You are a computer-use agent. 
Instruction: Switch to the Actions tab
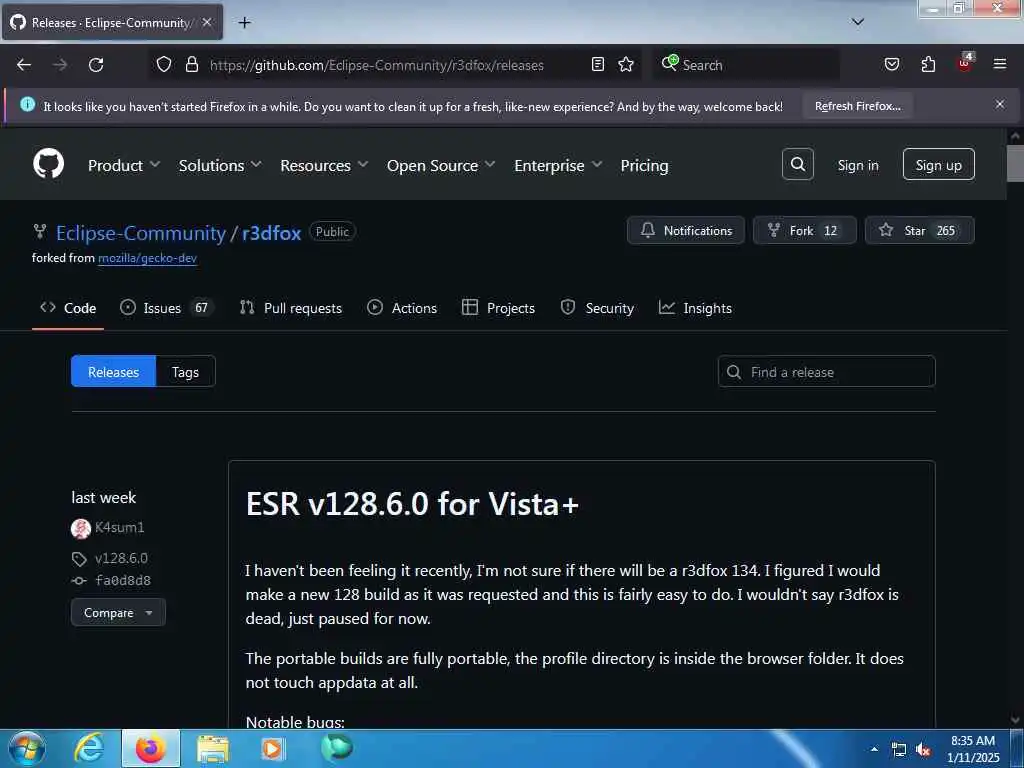(402, 308)
